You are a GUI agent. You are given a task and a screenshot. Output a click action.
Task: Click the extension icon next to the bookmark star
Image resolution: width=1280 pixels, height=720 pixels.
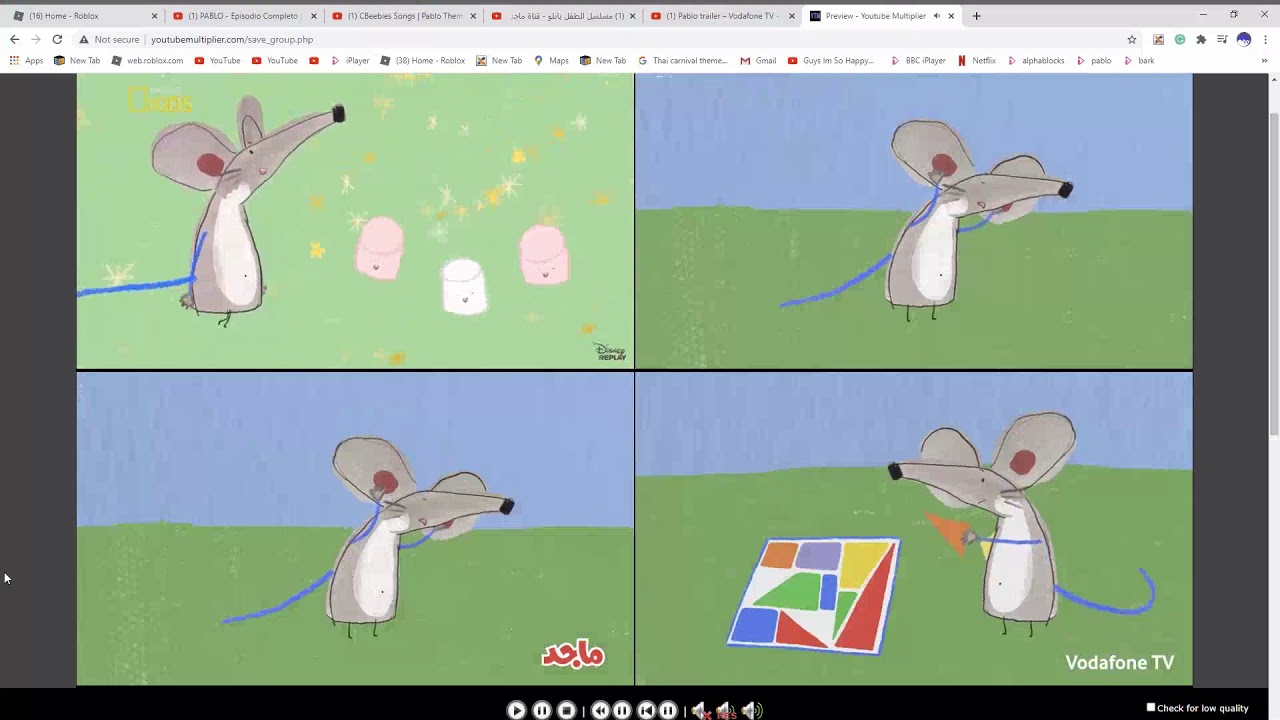[1158, 39]
